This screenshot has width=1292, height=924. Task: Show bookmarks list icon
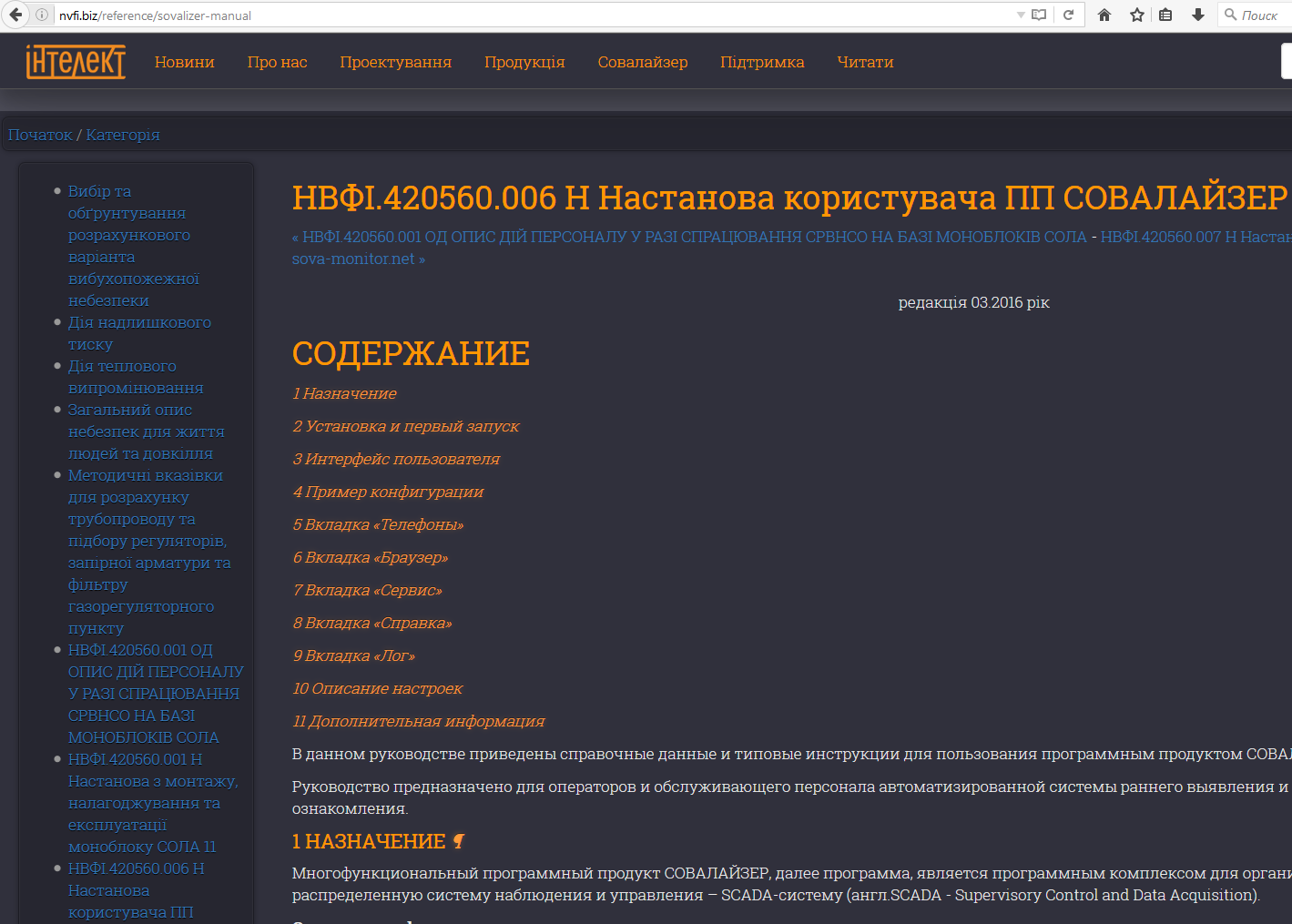click(x=1165, y=15)
